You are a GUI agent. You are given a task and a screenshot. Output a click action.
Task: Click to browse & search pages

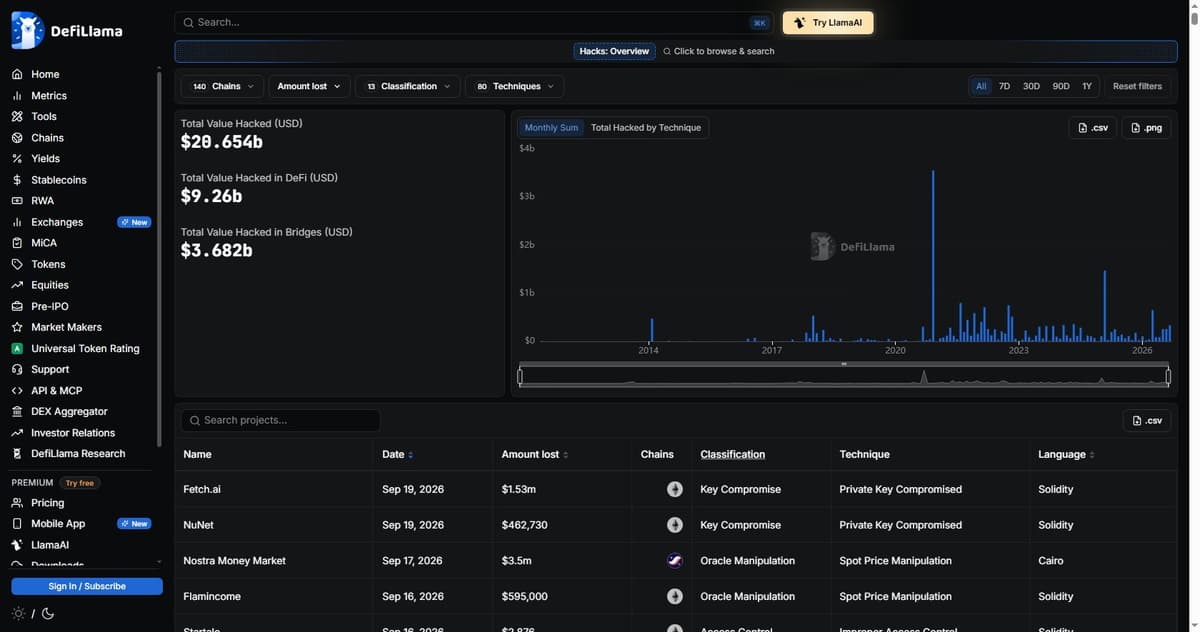tap(719, 51)
